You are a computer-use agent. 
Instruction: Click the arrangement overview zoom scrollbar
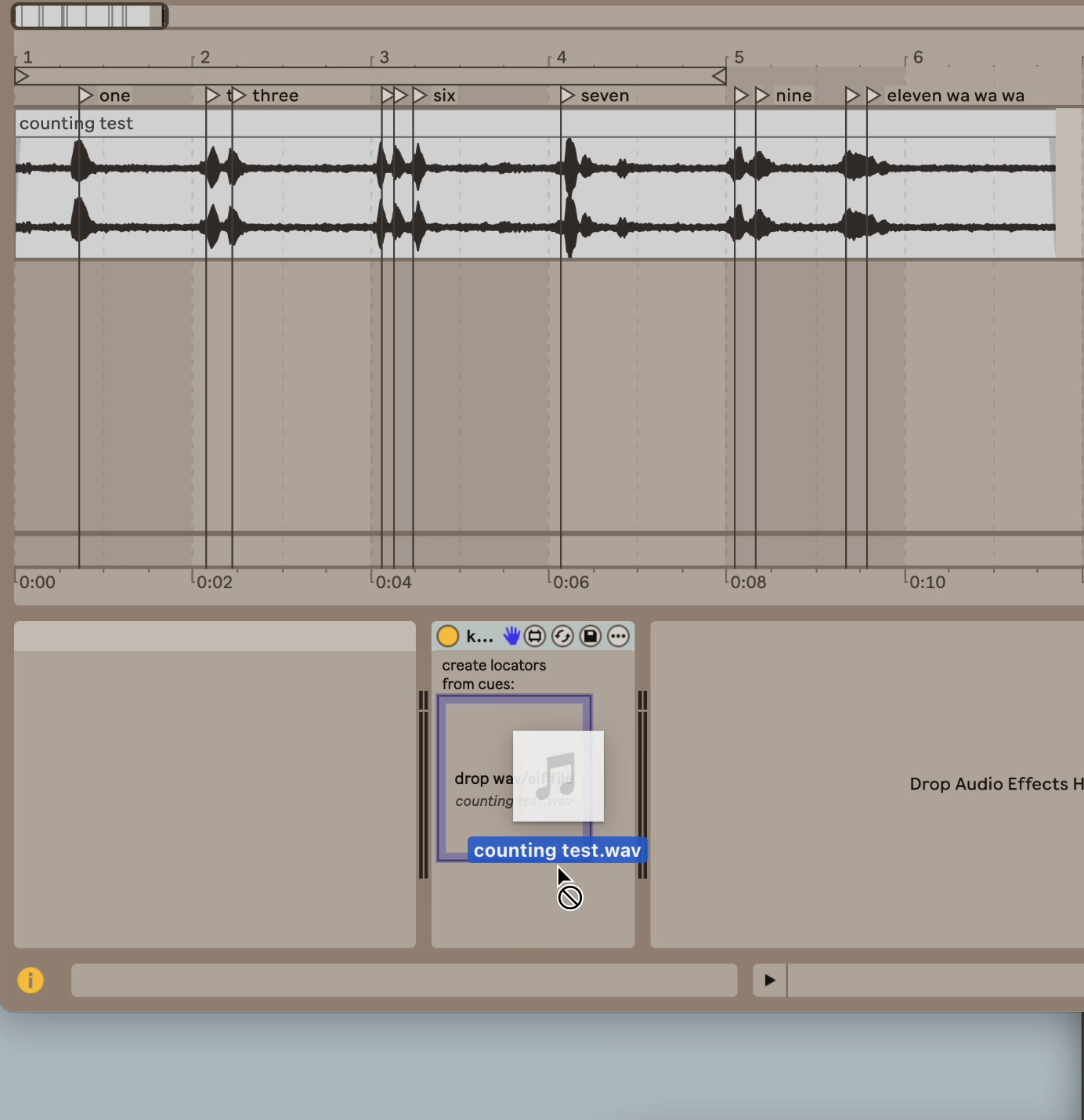click(89, 16)
